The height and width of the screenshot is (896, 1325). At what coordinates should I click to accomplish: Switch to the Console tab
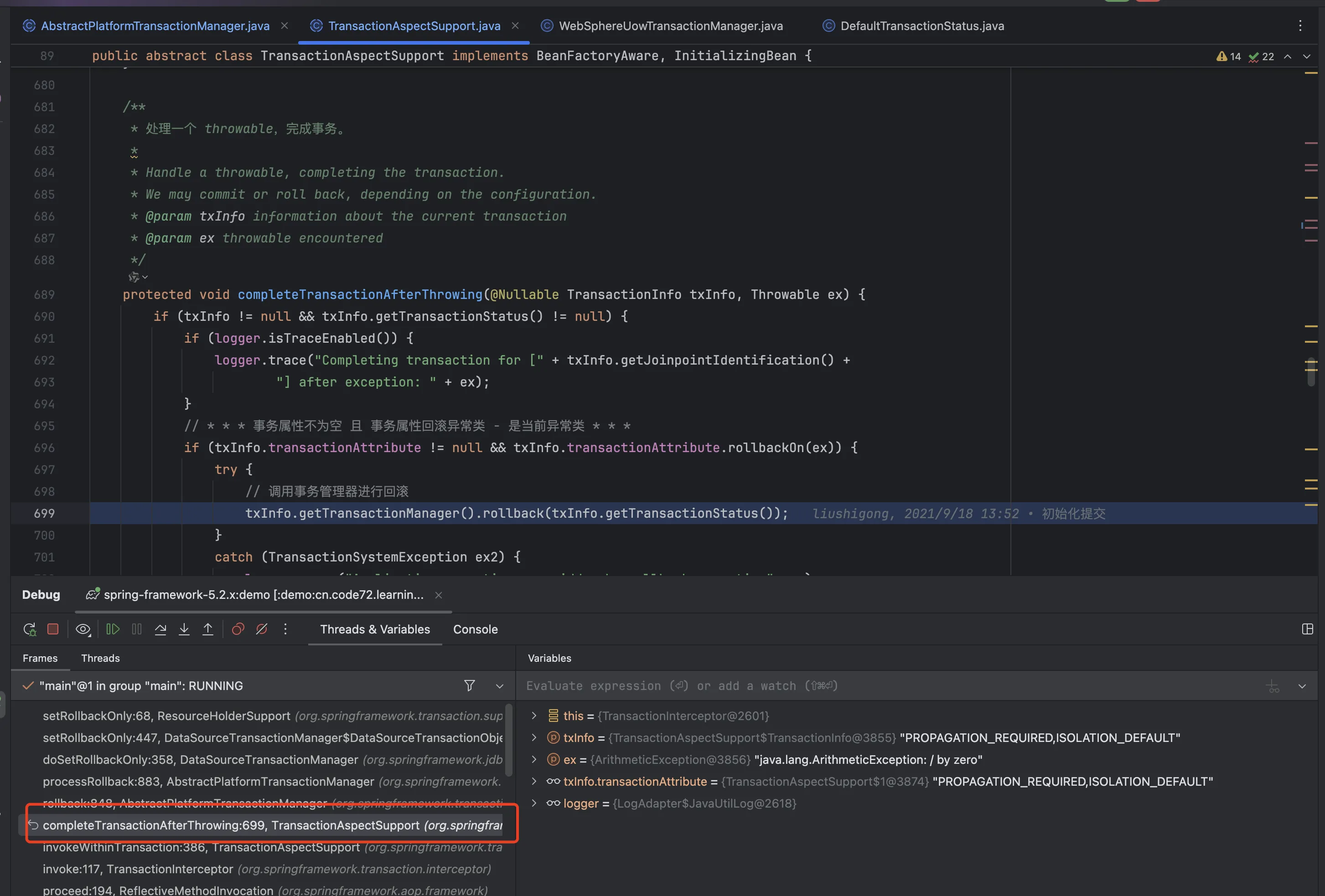click(x=475, y=629)
